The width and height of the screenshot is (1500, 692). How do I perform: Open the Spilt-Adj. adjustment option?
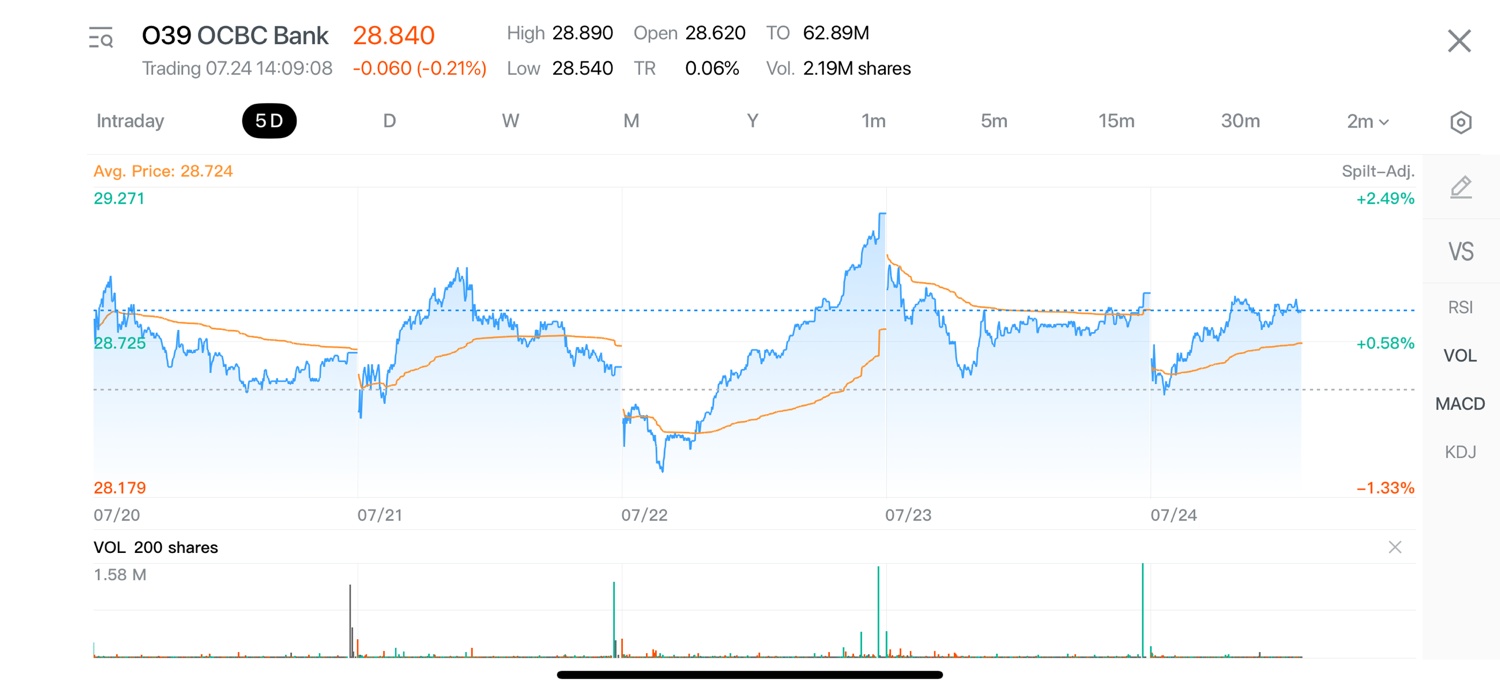point(1378,171)
